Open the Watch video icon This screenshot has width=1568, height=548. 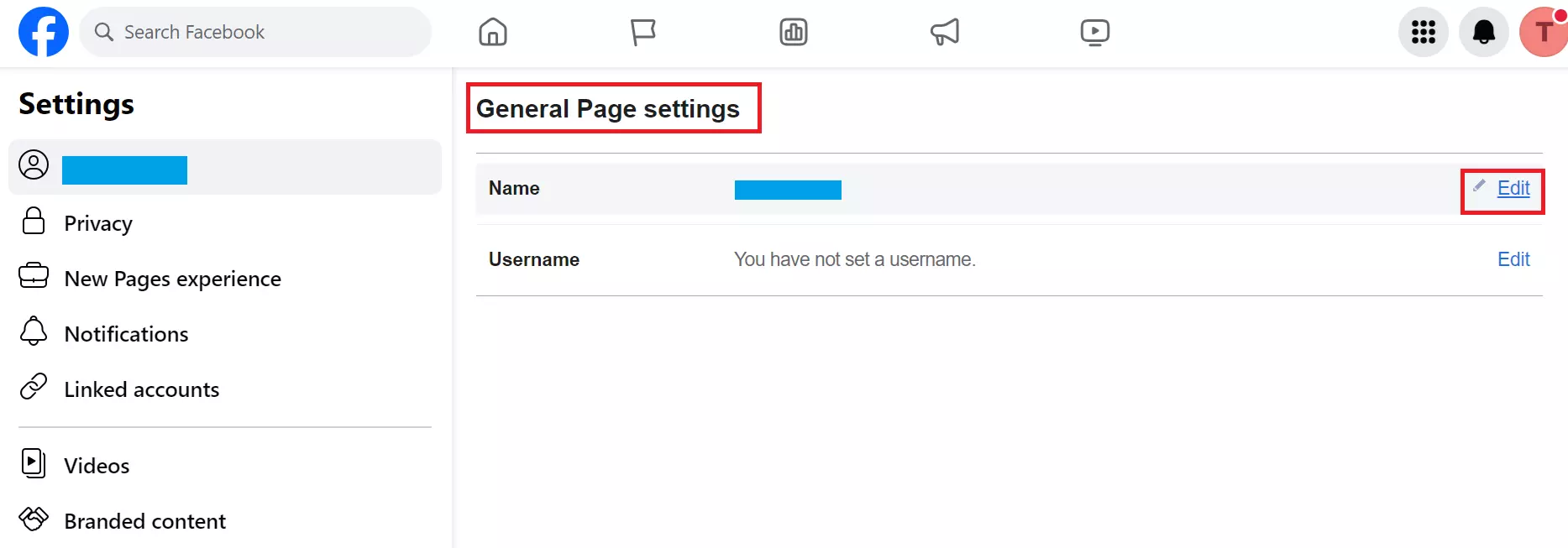1094,32
